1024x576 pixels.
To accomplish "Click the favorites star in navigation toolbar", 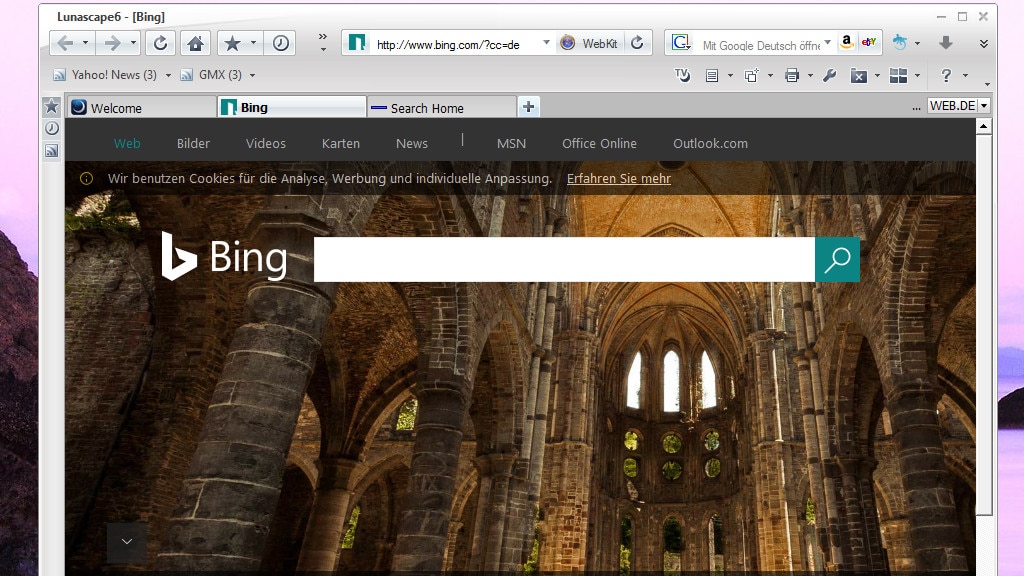I will (x=232, y=44).
